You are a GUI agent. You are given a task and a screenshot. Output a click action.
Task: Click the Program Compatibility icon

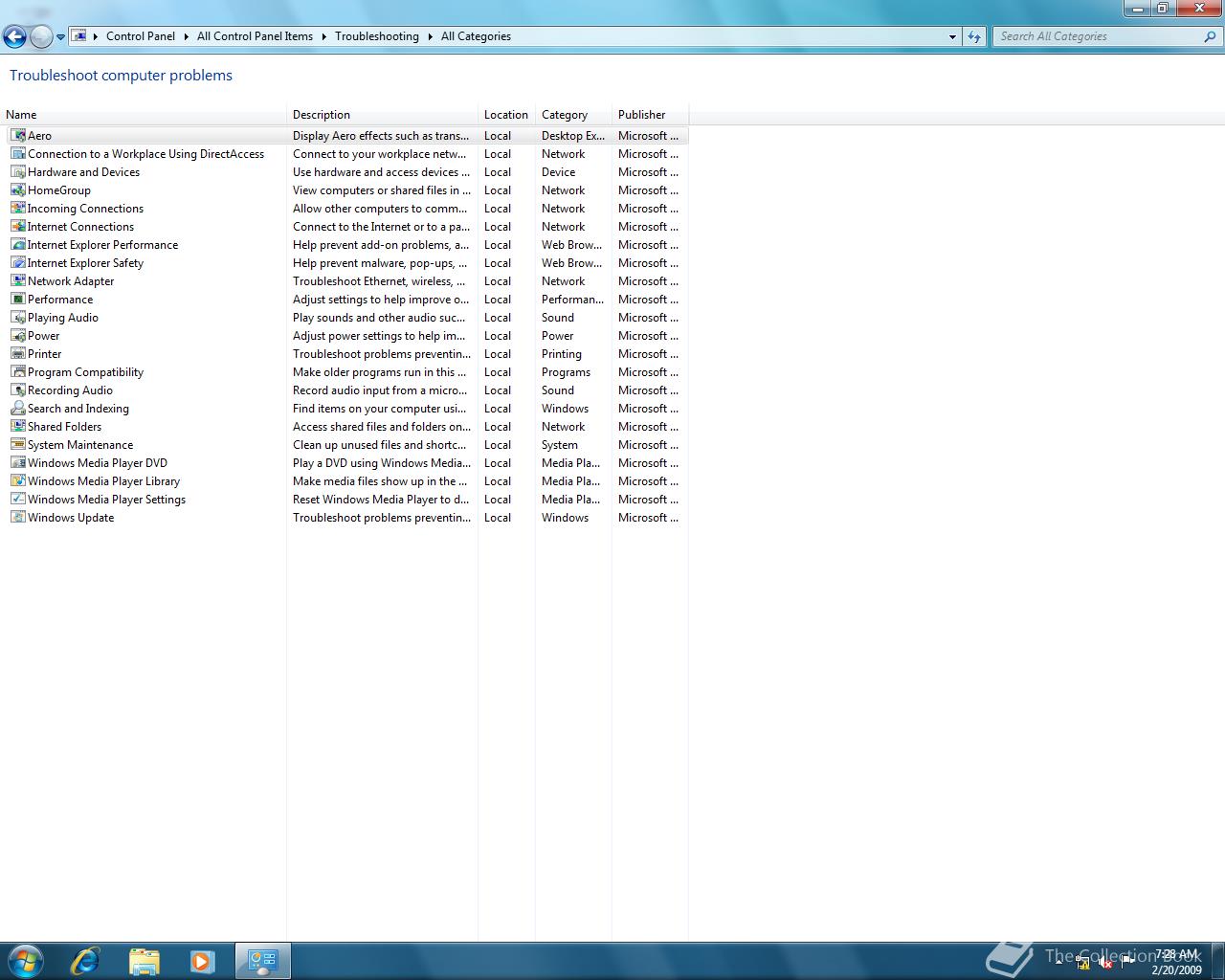tap(18, 372)
